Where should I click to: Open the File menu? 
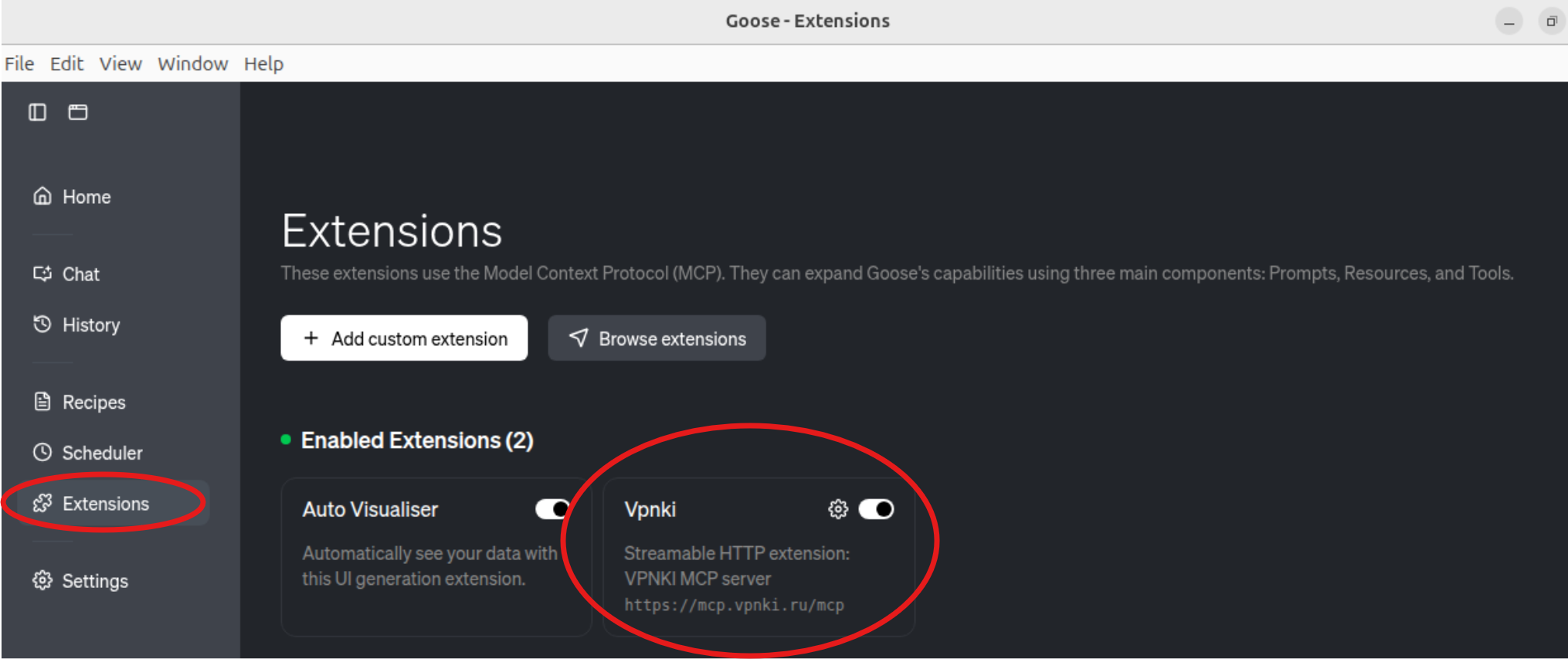(19, 63)
